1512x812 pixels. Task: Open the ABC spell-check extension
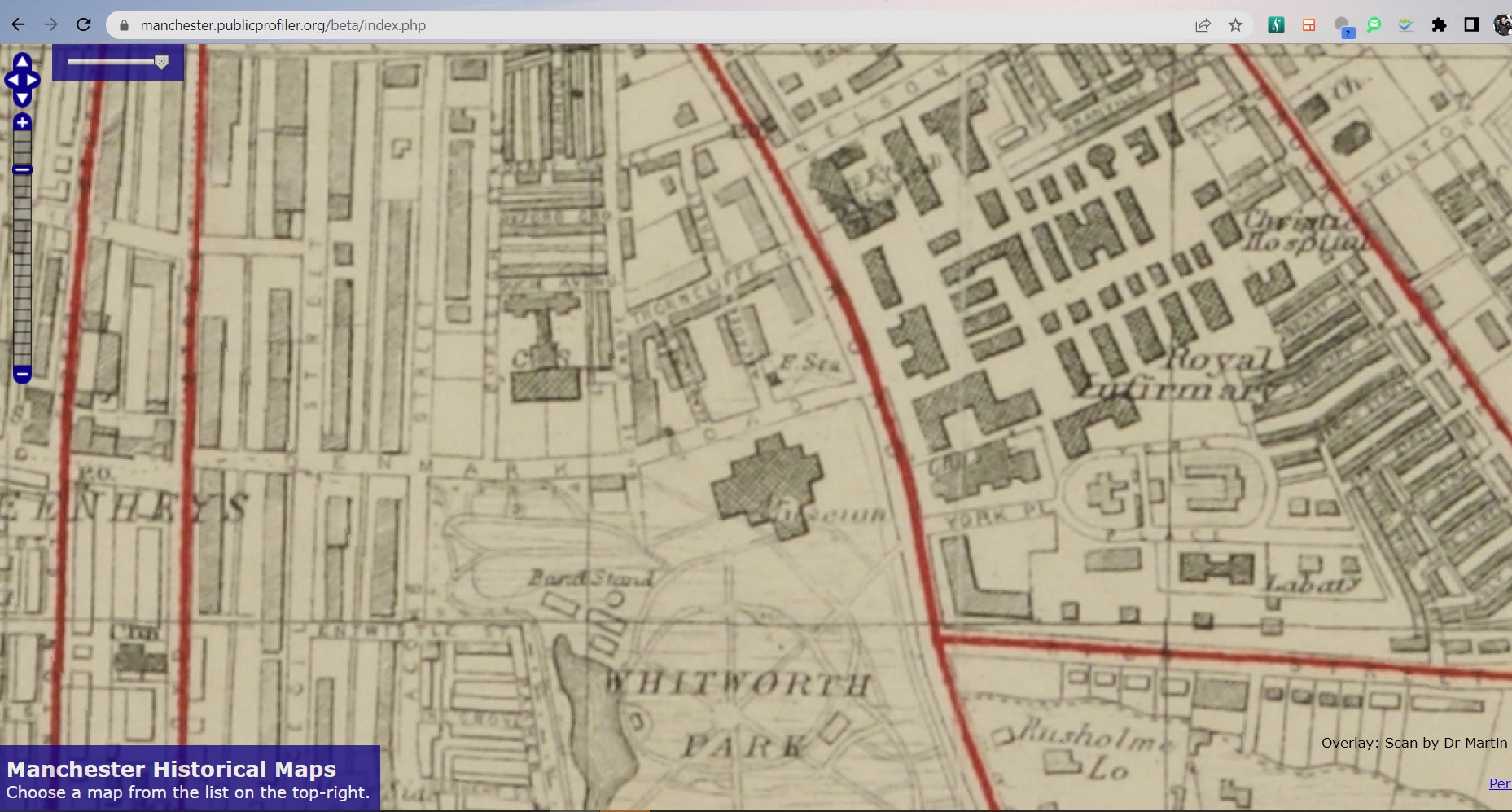1406,25
